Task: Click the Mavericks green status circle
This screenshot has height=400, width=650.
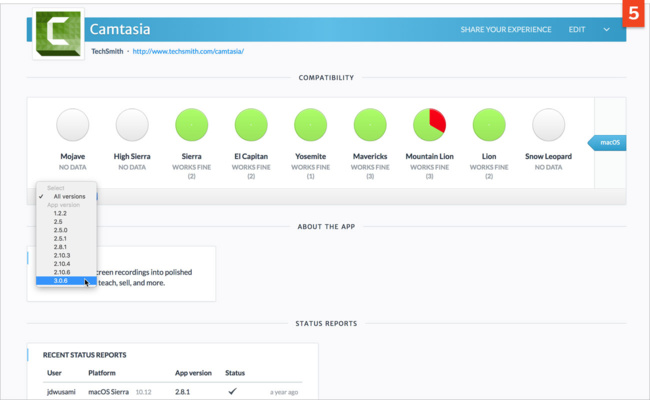Action: coord(370,125)
